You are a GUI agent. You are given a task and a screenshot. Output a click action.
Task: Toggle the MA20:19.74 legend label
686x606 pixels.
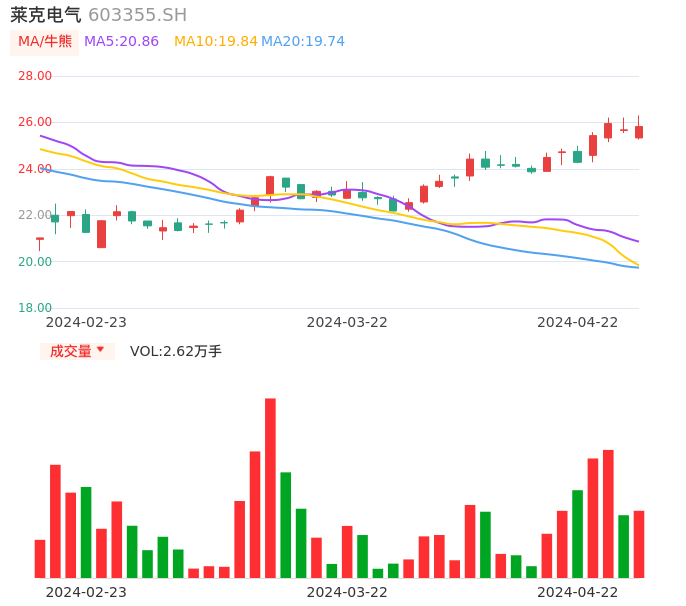point(302,42)
